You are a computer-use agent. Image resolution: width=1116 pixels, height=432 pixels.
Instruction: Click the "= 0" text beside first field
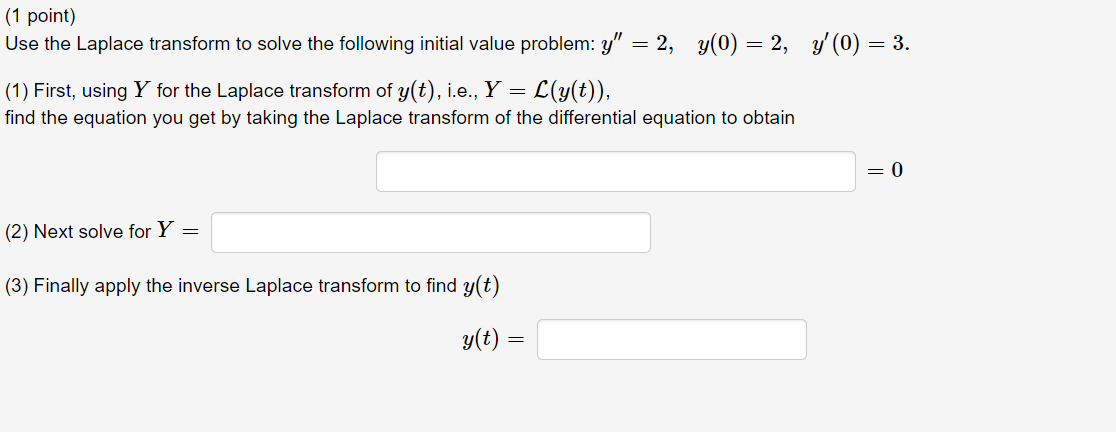click(885, 171)
